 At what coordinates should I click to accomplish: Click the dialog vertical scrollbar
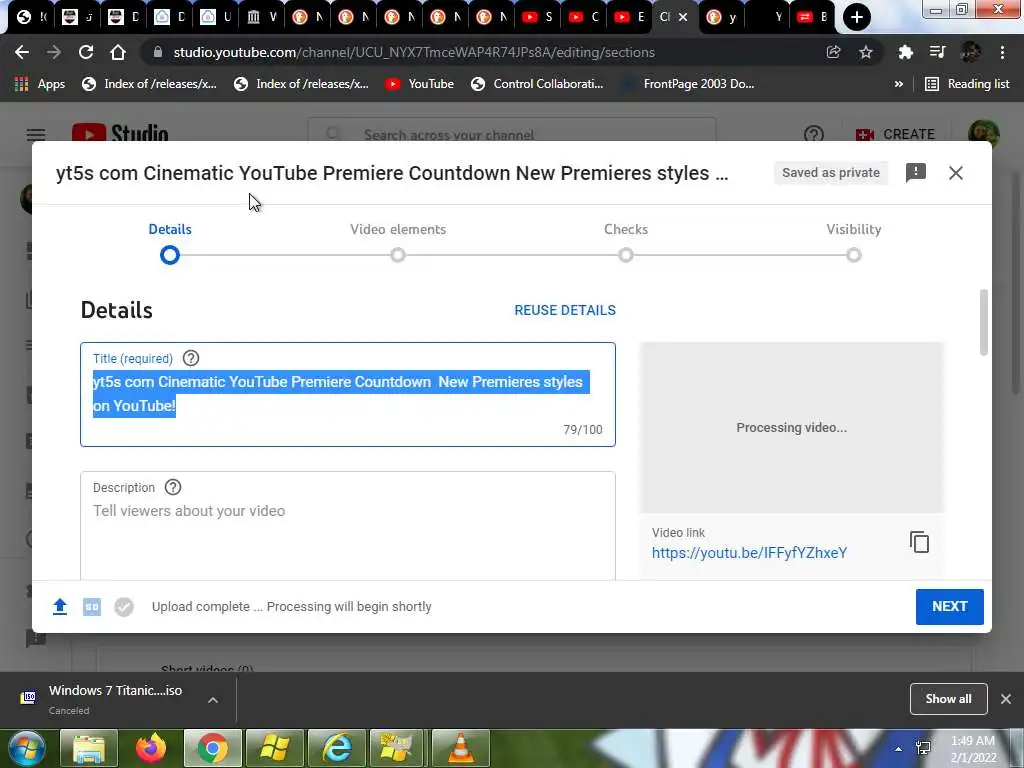click(984, 323)
